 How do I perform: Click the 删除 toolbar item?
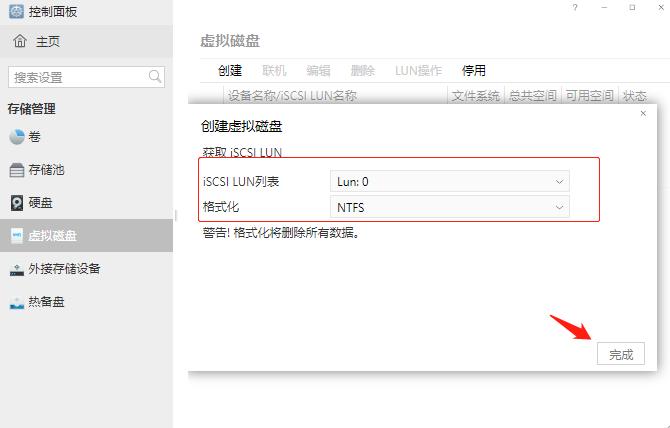click(x=362, y=70)
